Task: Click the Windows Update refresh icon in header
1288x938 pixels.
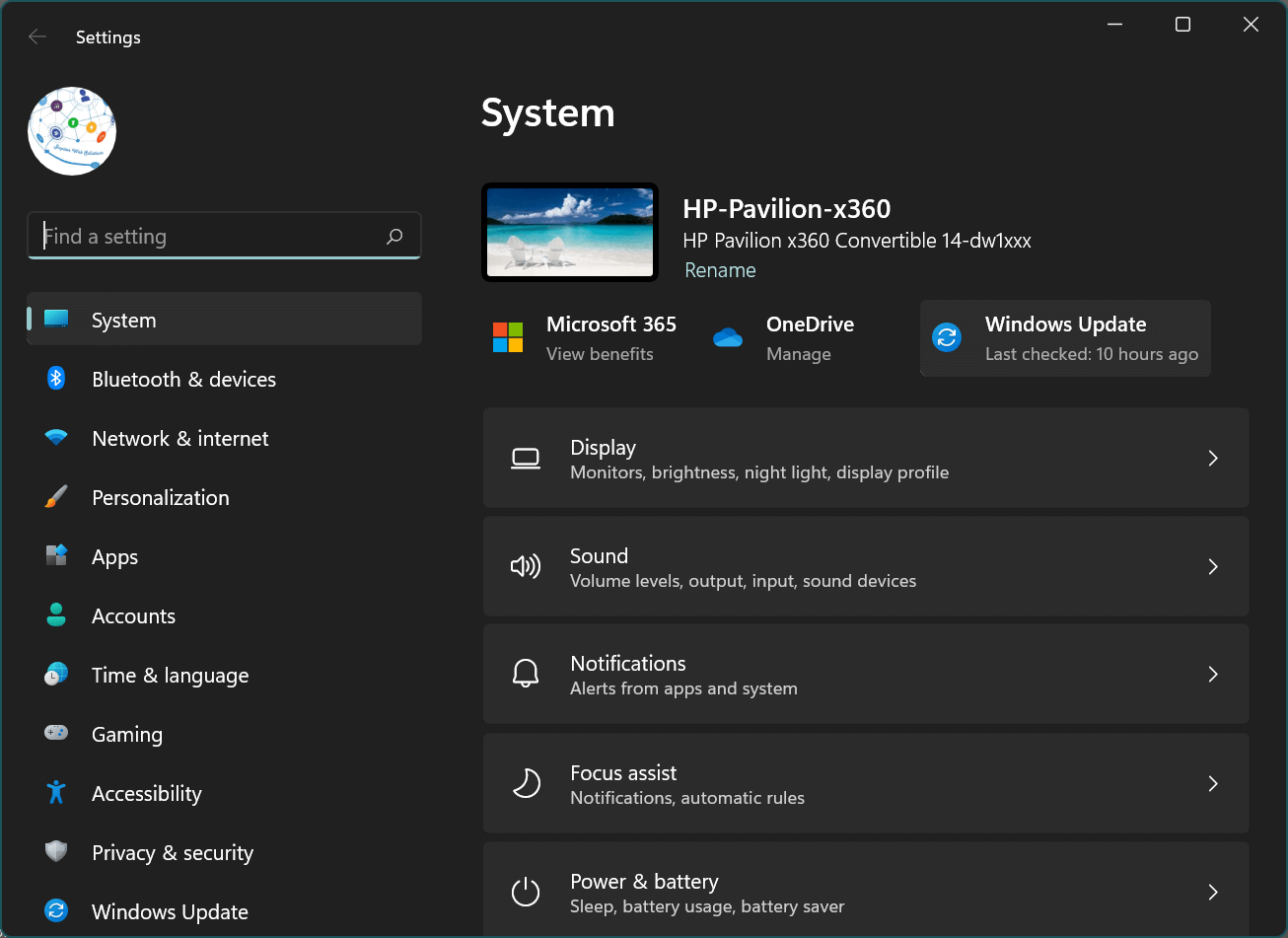Action: coord(947,337)
